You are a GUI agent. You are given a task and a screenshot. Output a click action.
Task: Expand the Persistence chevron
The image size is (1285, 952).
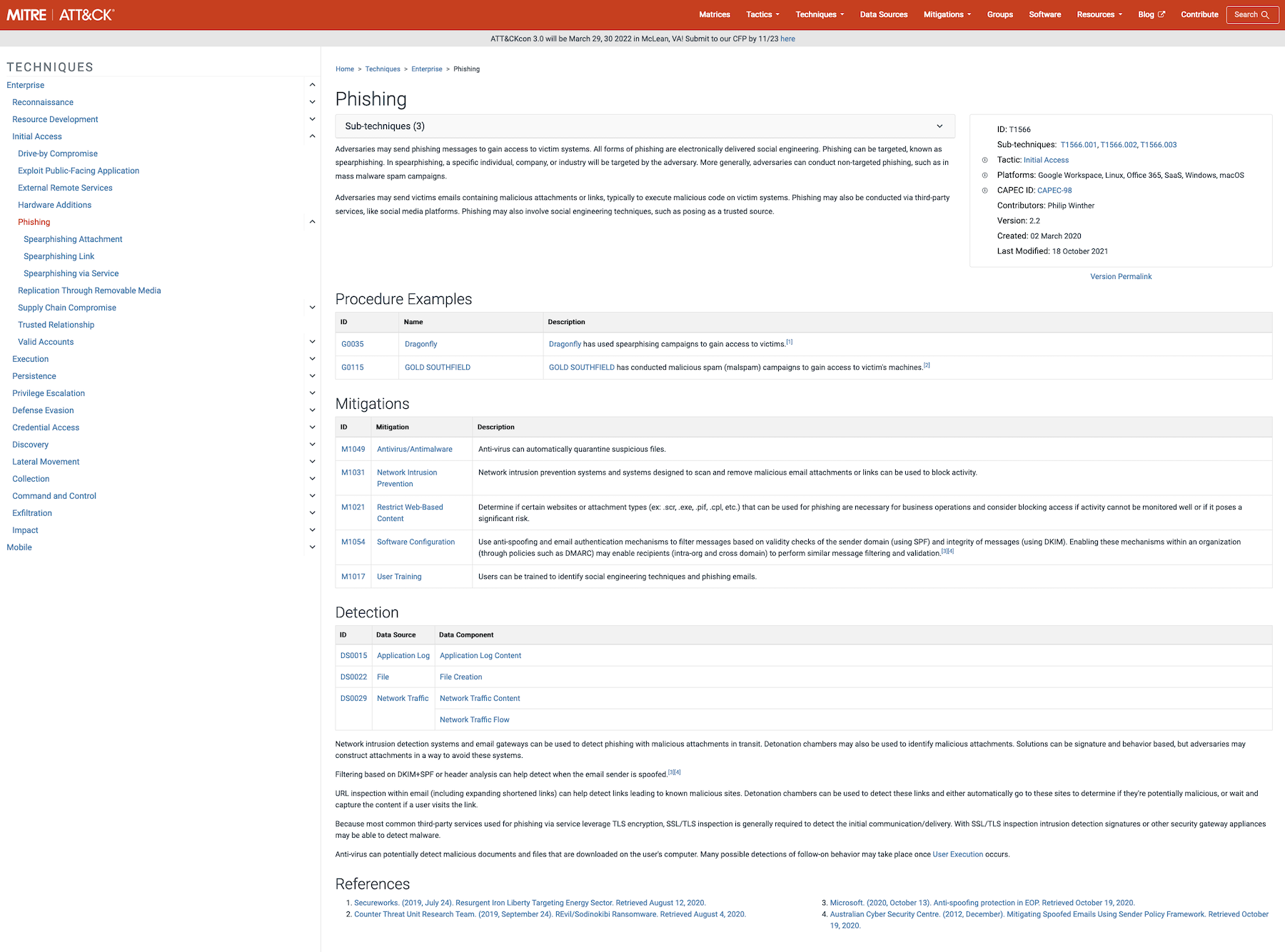[x=312, y=376]
